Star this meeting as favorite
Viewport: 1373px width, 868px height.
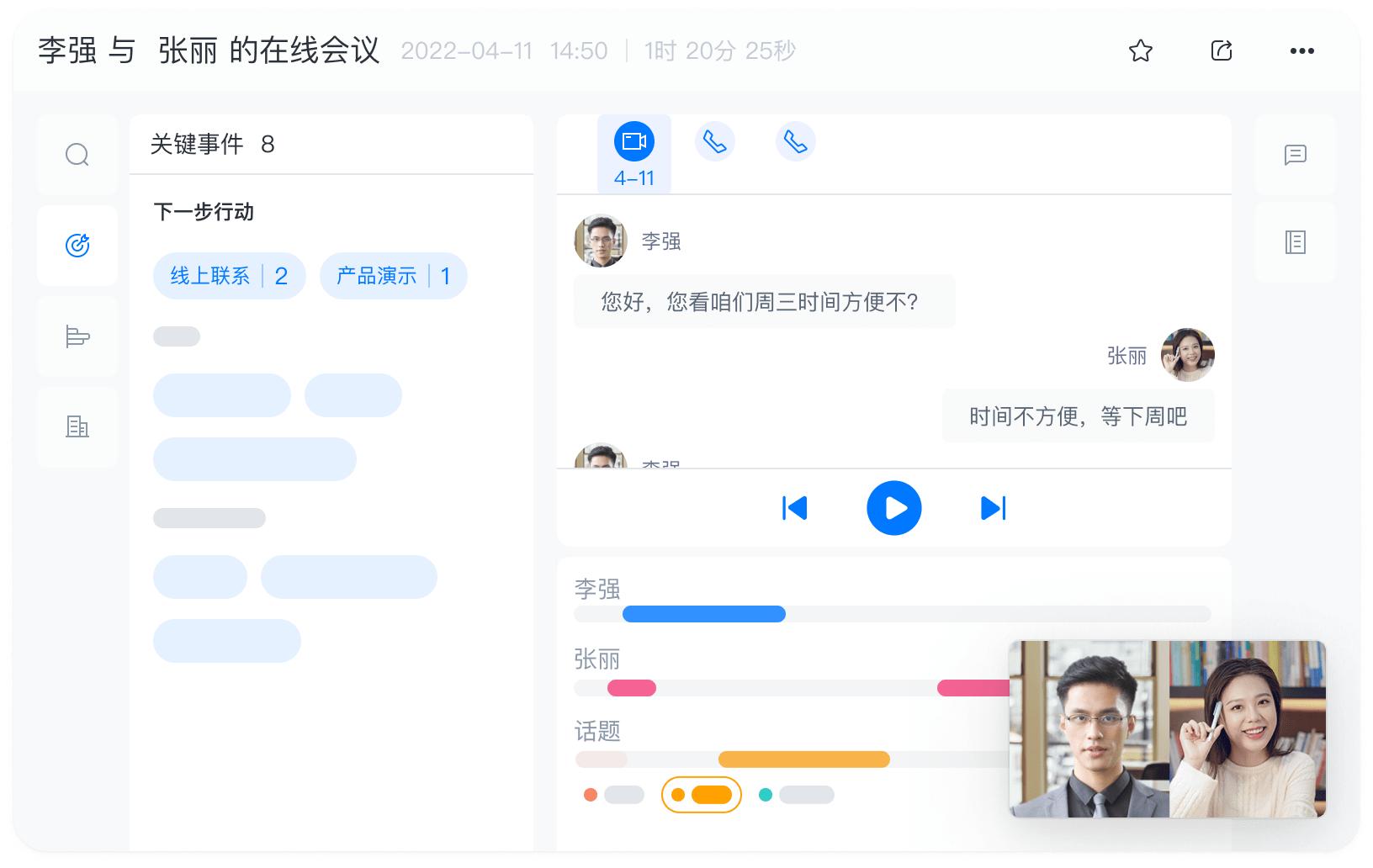1140,51
